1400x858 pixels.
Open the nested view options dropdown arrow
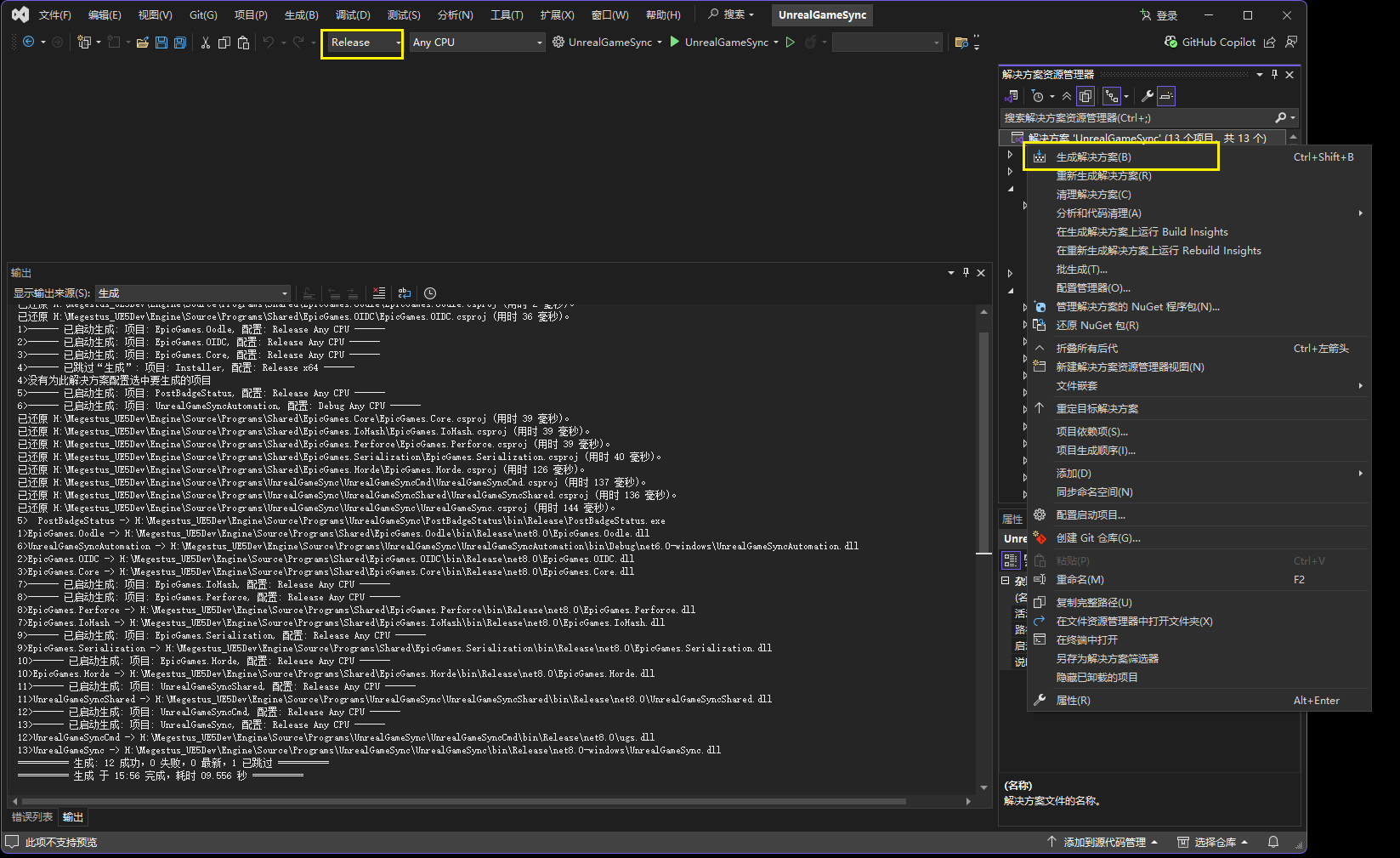click(1128, 96)
